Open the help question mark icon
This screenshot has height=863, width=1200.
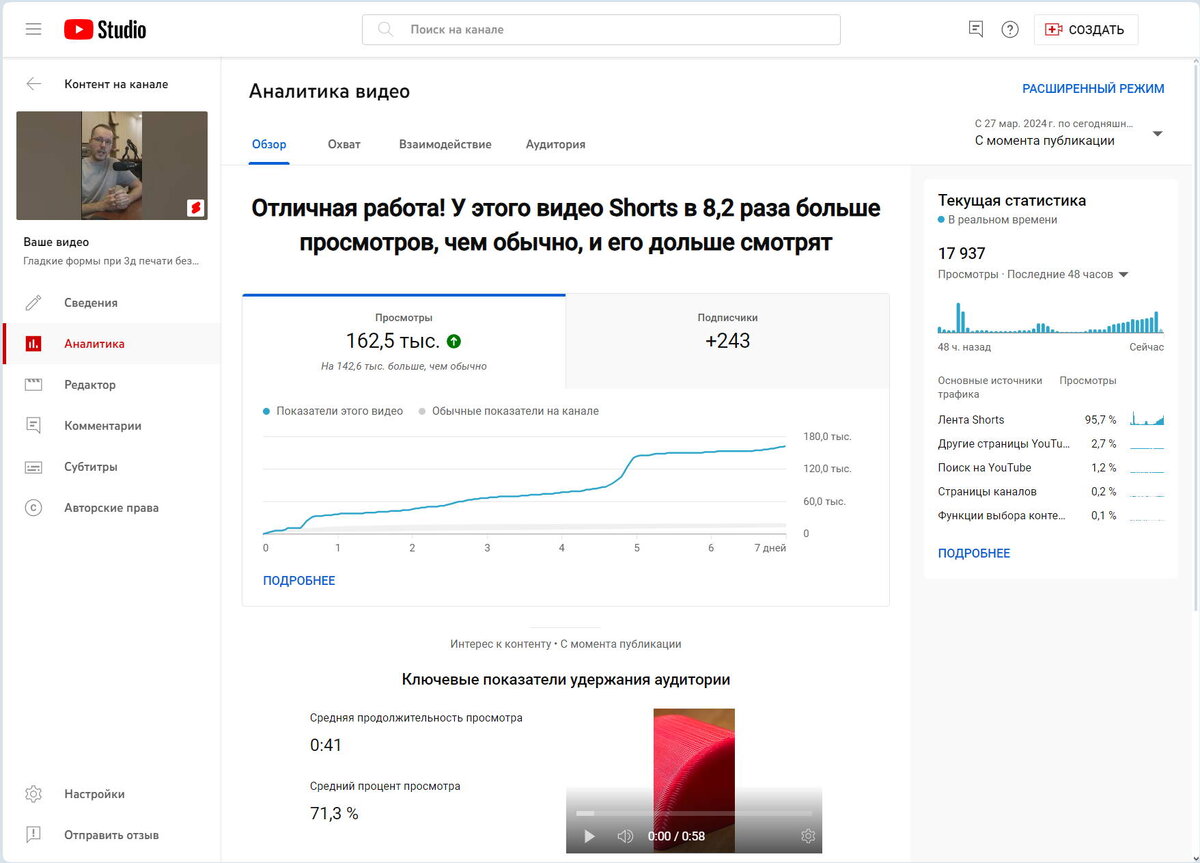pyautogui.click(x=1010, y=29)
